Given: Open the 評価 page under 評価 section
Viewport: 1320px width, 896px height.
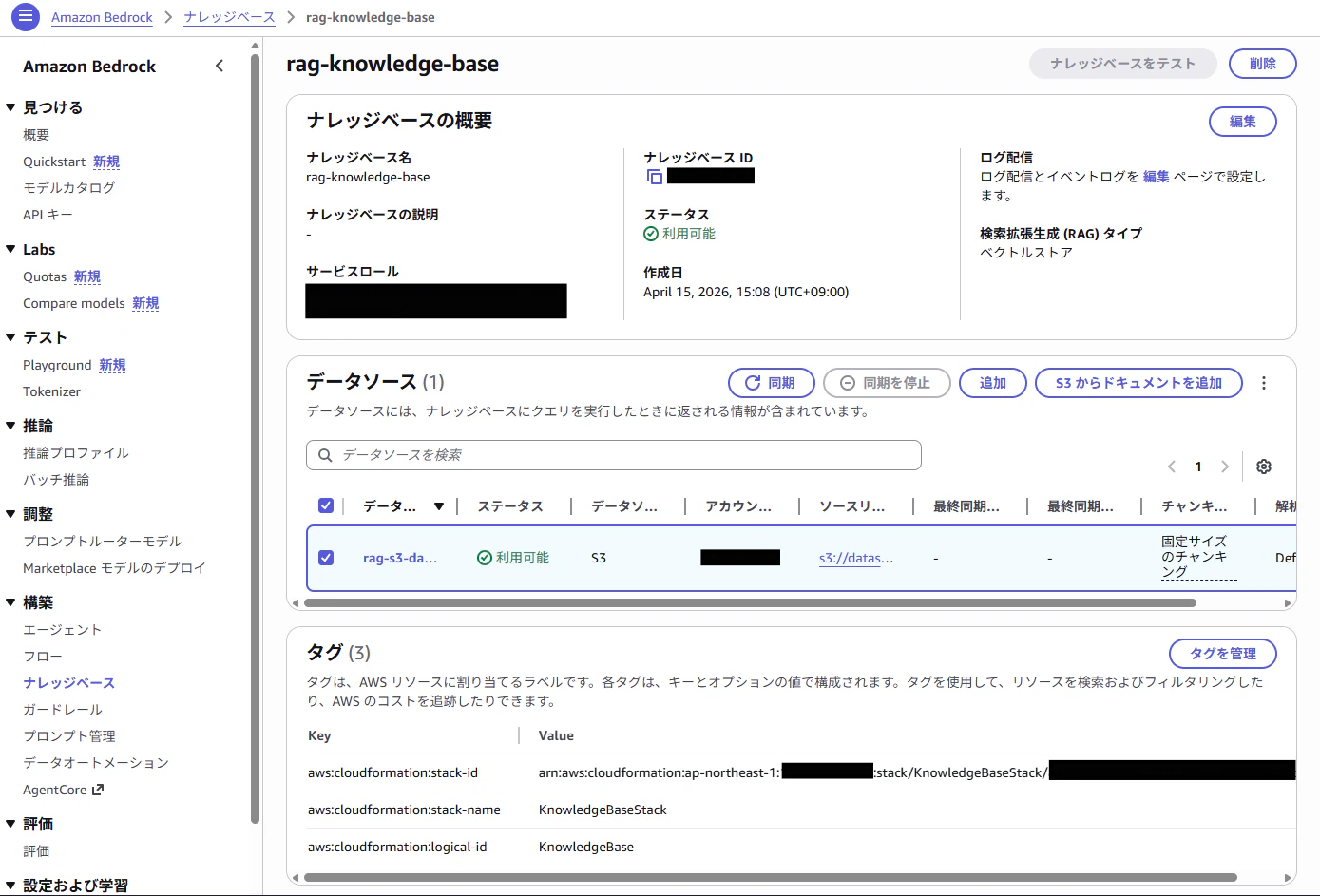Looking at the screenshot, I should tap(36, 851).
